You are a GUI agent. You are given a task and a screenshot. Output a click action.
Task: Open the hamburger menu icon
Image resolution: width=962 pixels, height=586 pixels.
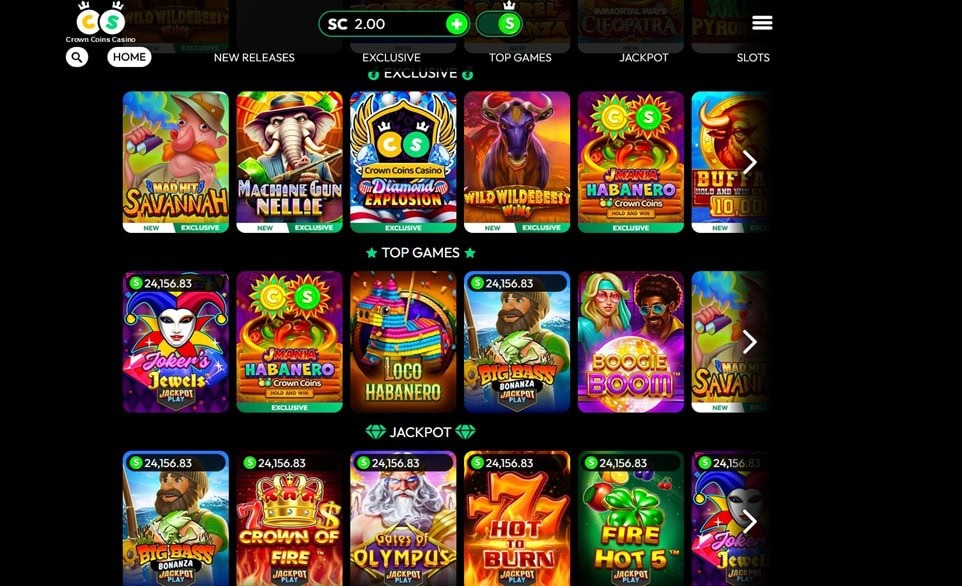tap(762, 23)
